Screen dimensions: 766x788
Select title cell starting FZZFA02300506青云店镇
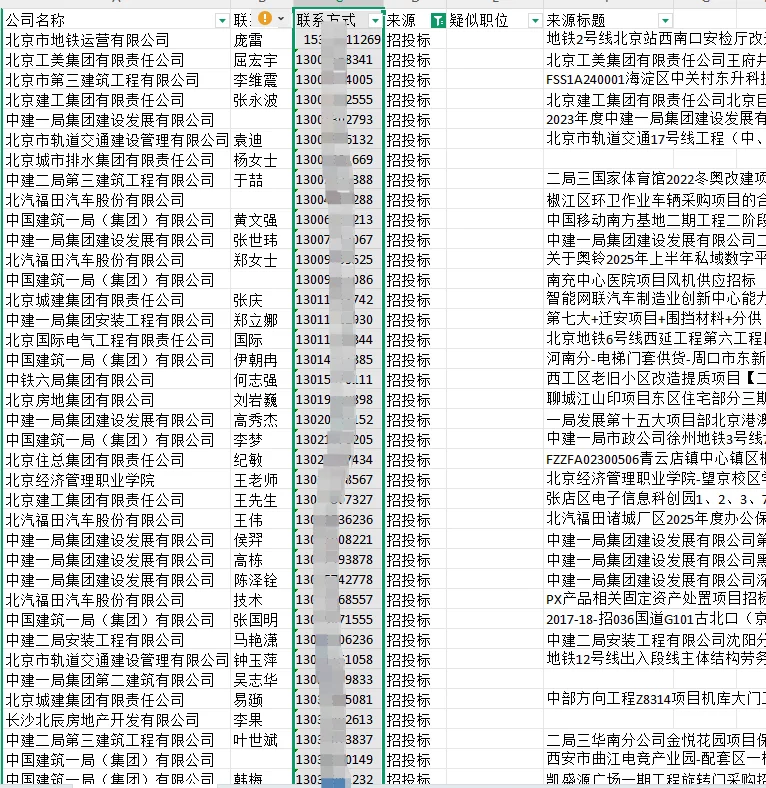click(655, 459)
